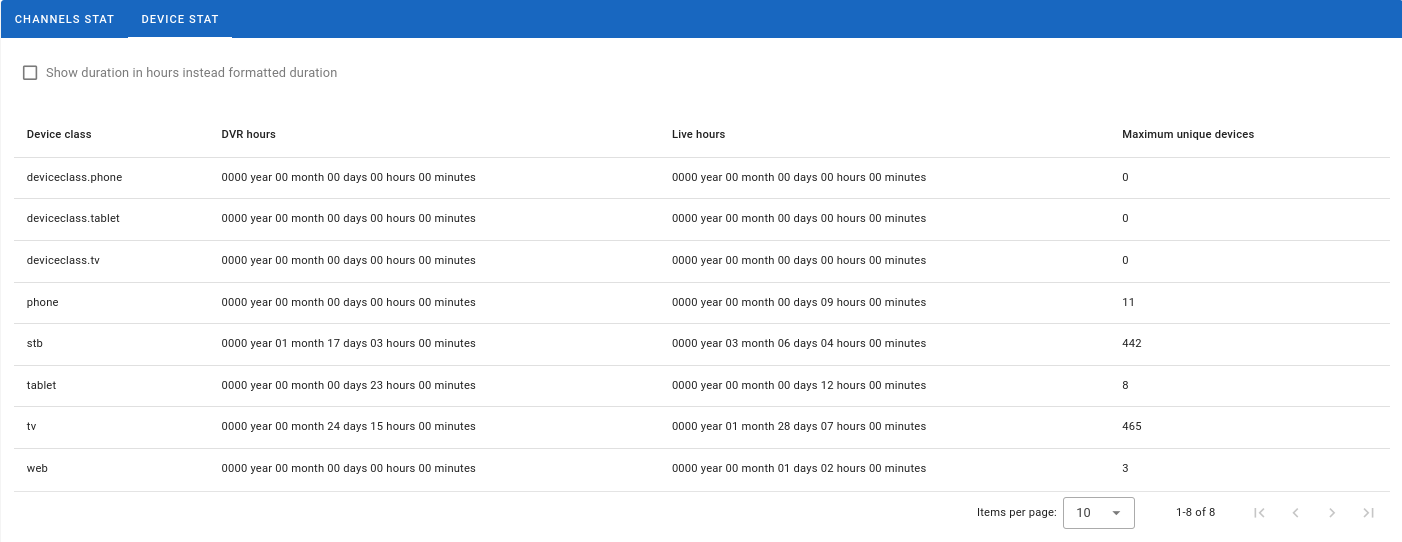Go to the next page arrow
Image resolution: width=1402 pixels, height=542 pixels.
[x=1332, y=513]
